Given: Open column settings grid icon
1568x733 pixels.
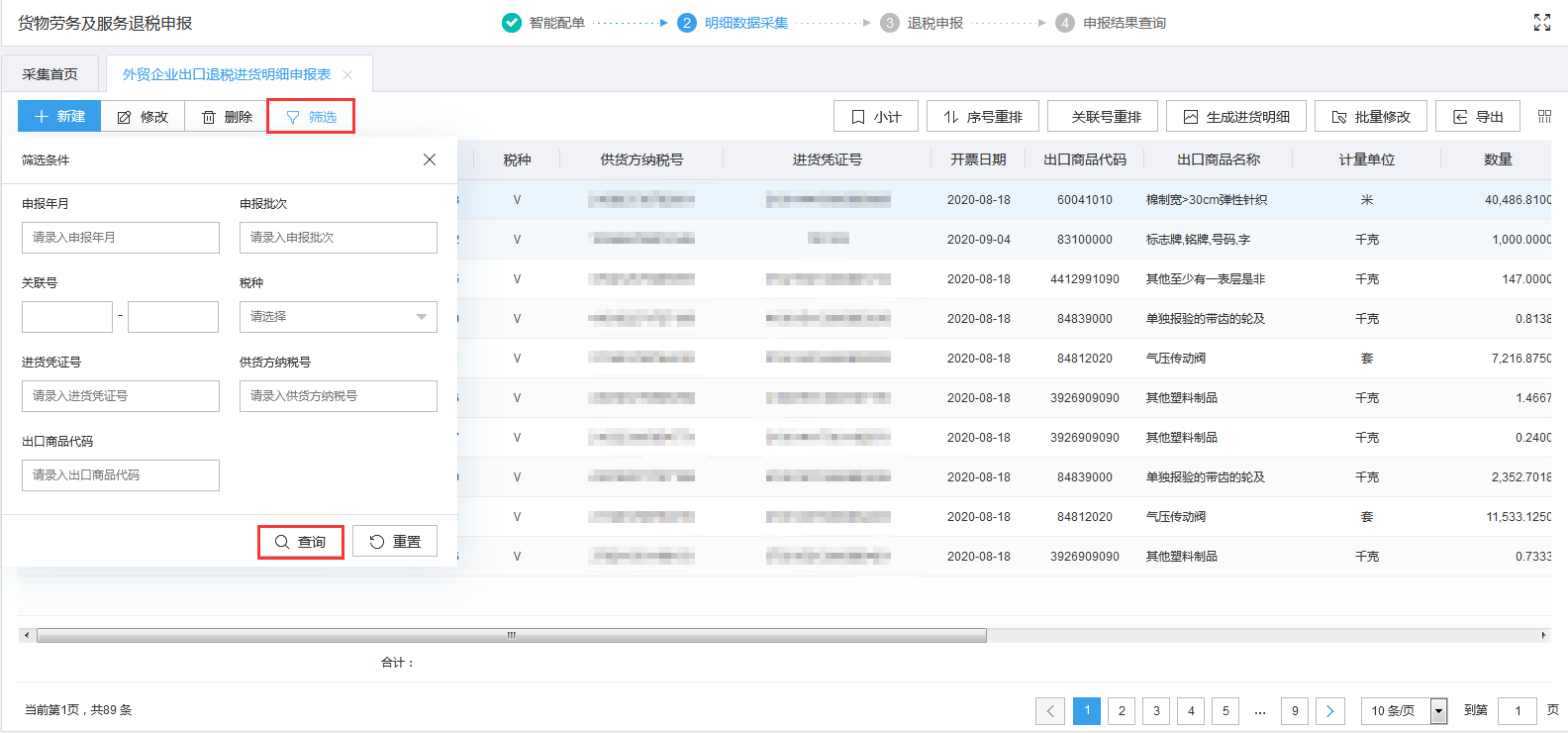Looking at the screenshot, I should 1544,117.
